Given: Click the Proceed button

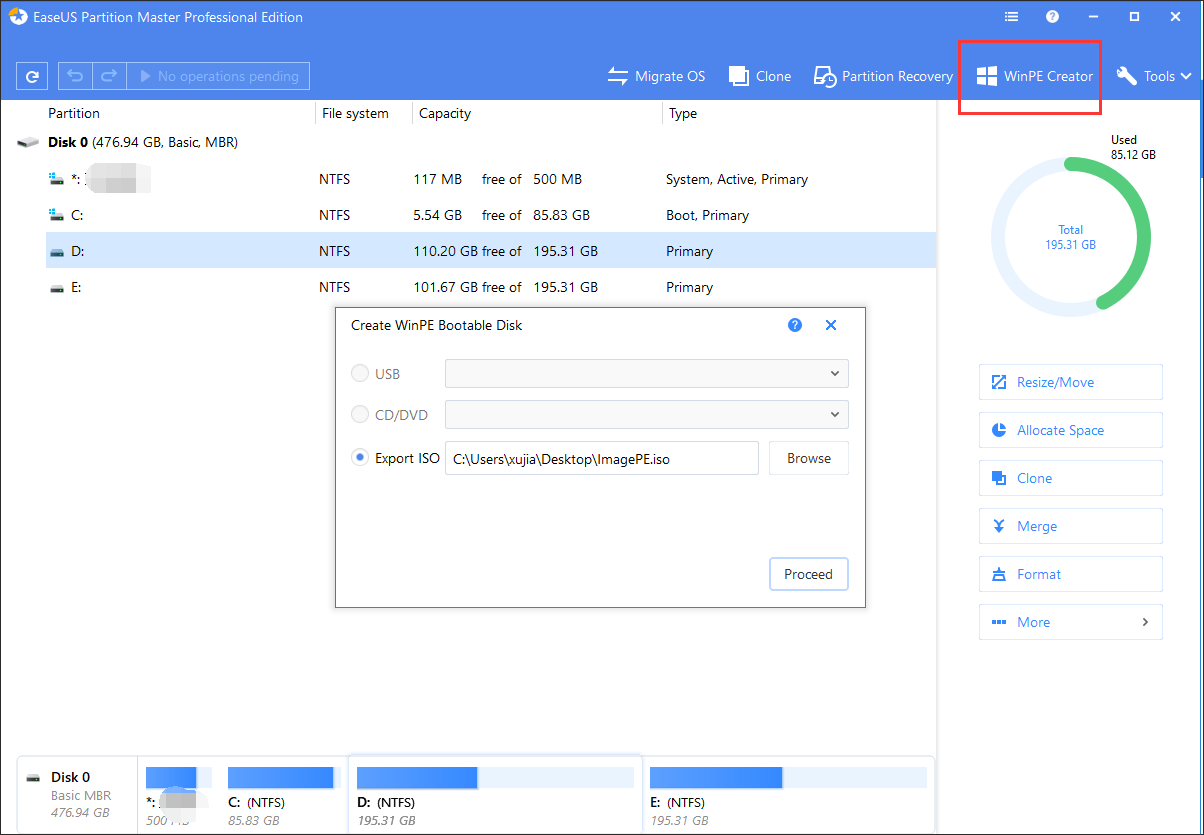Looking at the screenshot, I should pos(809,574).
